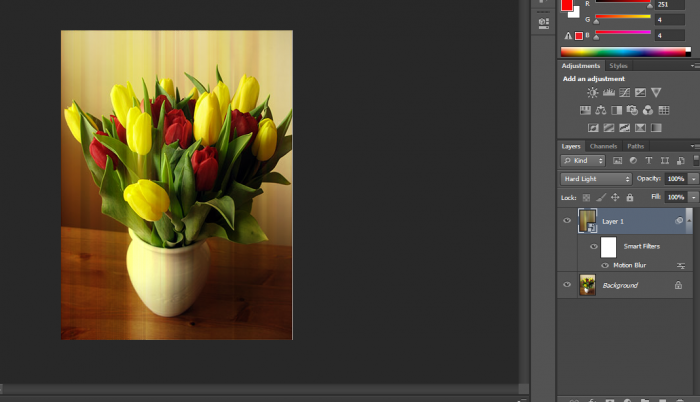Click the Smart Filters mask thumbnail
The height and width of the screenshot is (402, 700).
click(608, 247)
